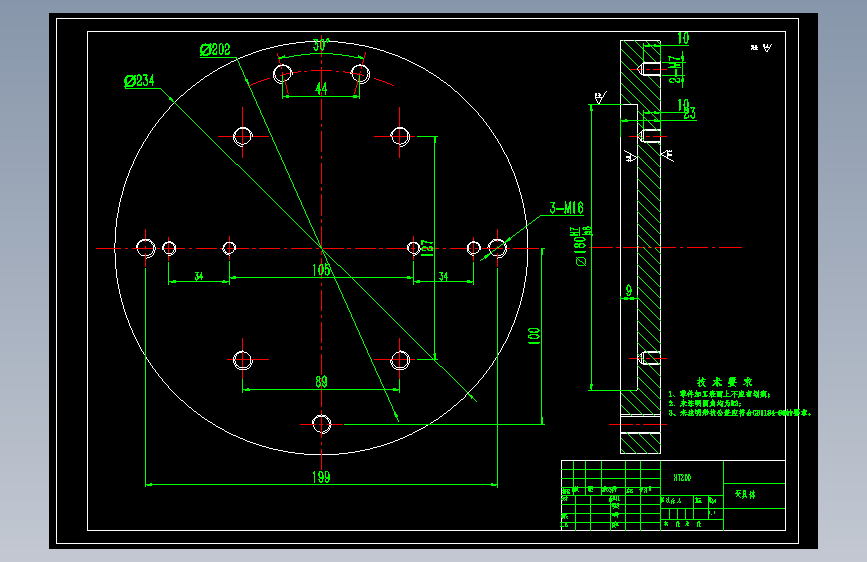Select the Ø234 diameter dimension label
Viewport: 867px width, 562px height.
139,81
